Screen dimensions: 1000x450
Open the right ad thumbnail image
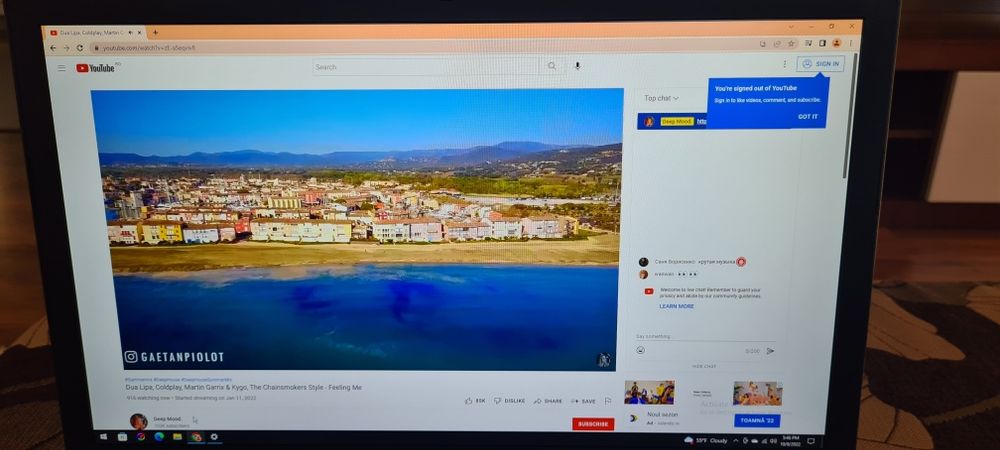coord(757,393)
